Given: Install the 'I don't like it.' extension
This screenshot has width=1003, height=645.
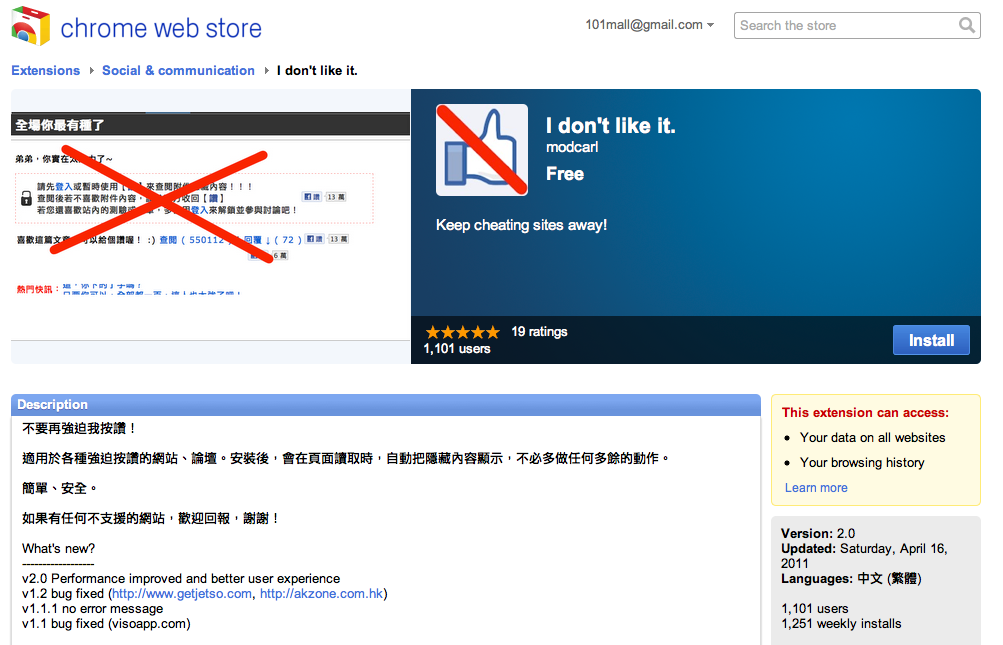Looking at the screenshot, I should pos(931,340).
